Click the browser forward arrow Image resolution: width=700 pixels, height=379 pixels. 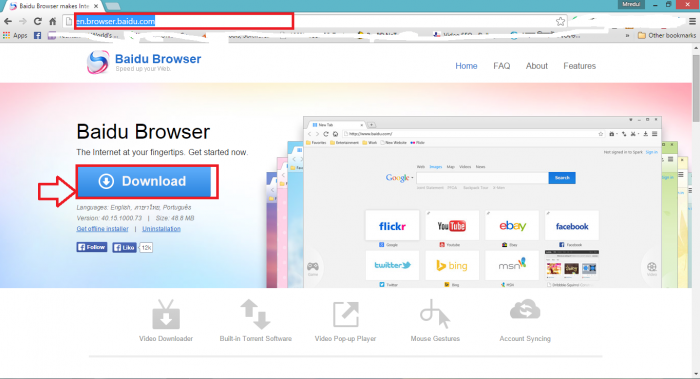[x=23, y=21]
